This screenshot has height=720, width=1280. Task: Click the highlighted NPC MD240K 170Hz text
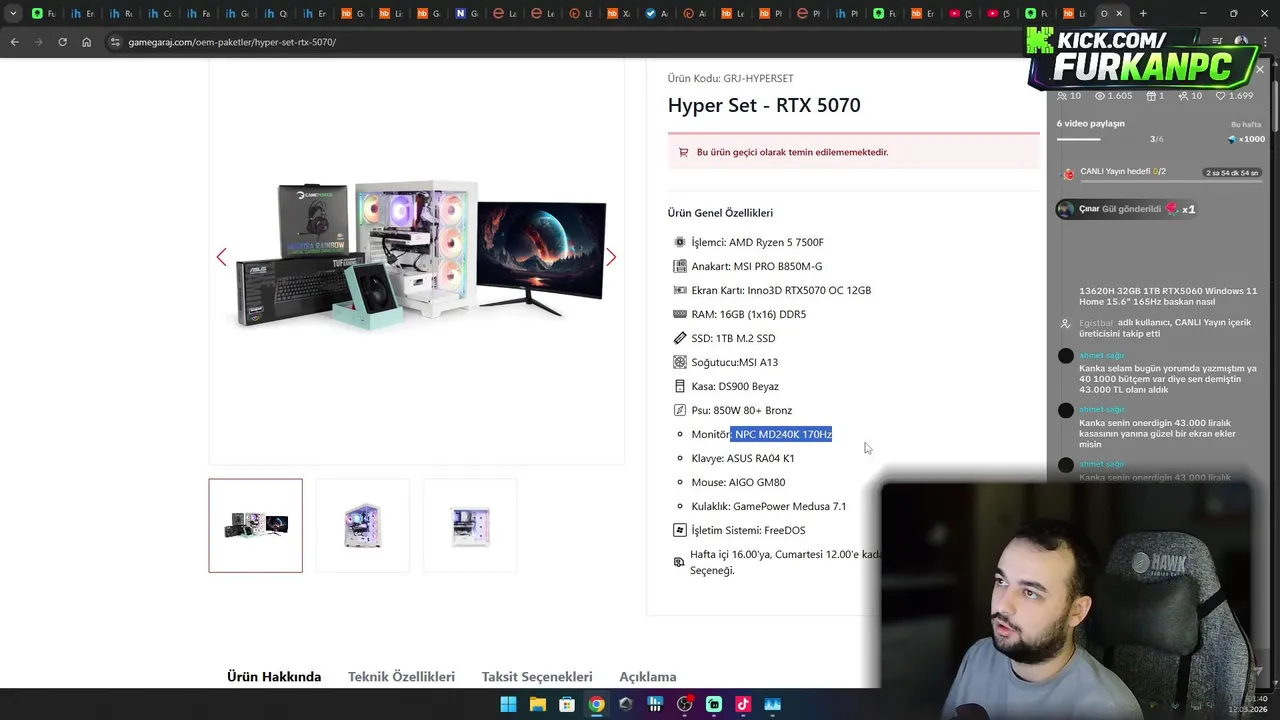783,434
